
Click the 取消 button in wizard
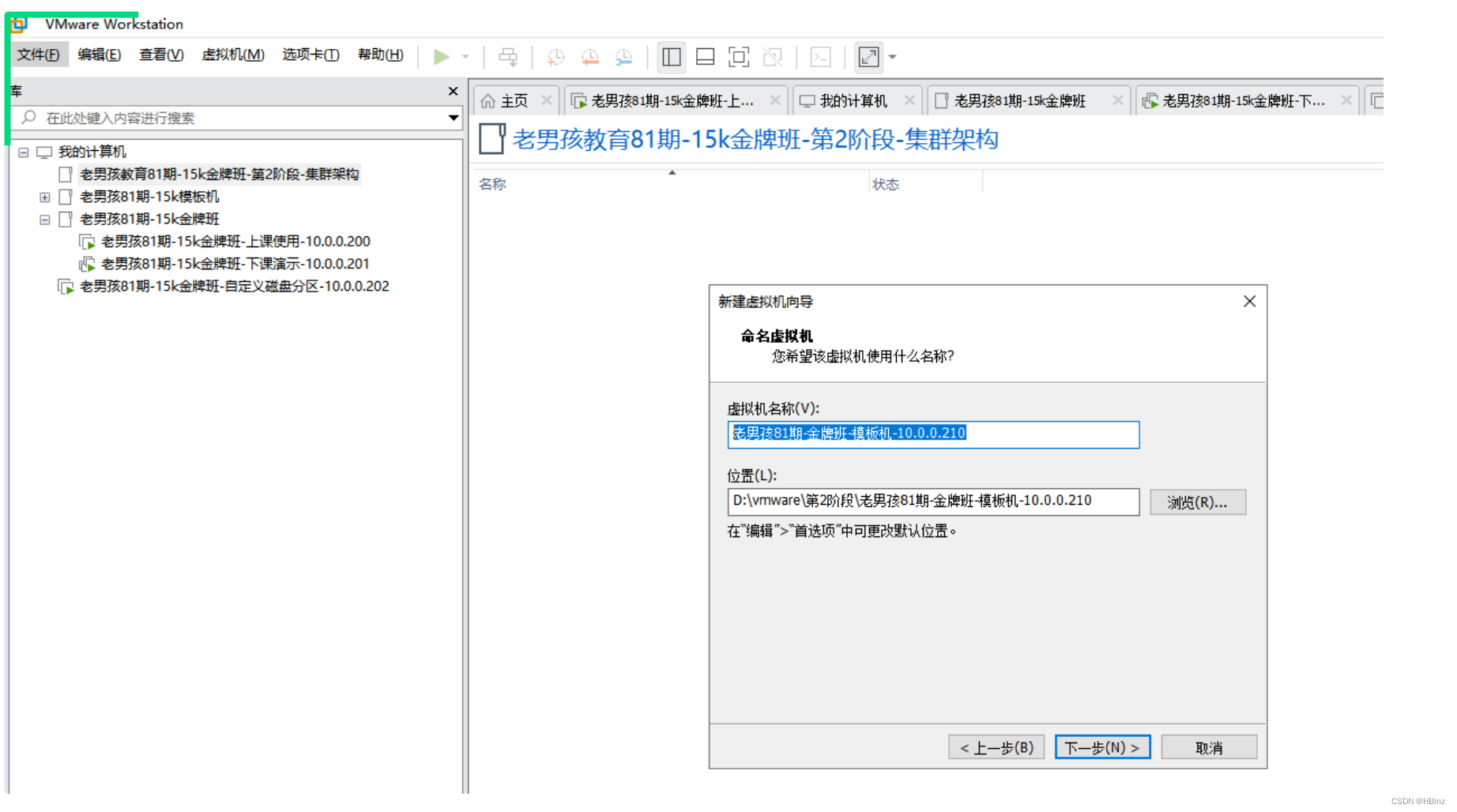coord(1209,747)
